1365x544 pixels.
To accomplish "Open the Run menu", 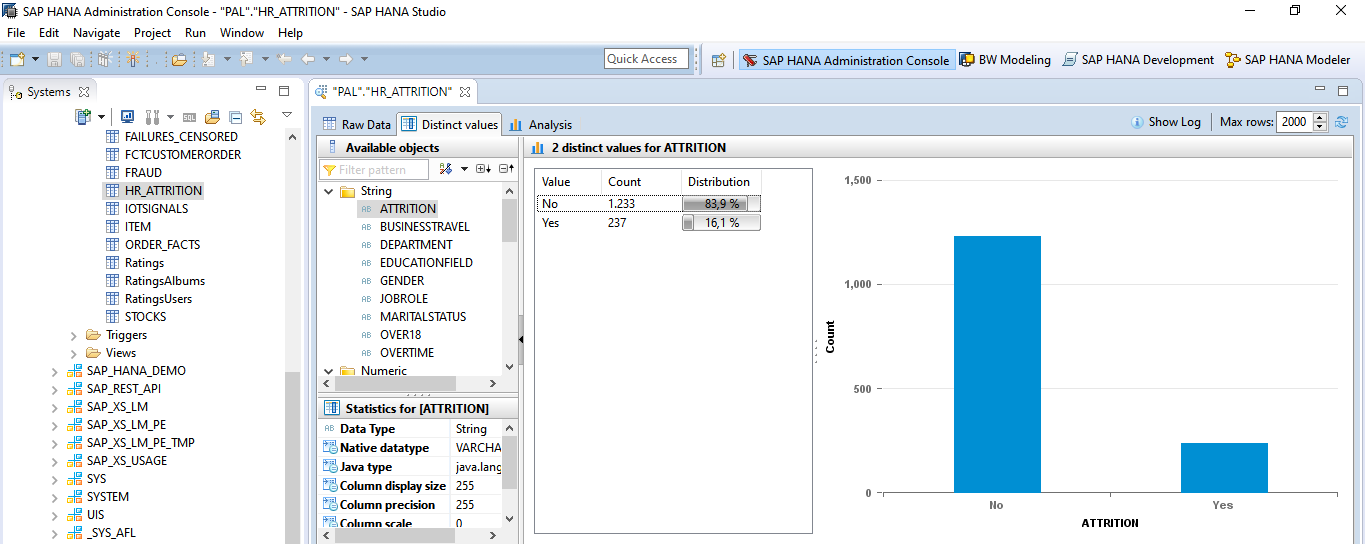I will pyautogui.click(x=195, y=33).
